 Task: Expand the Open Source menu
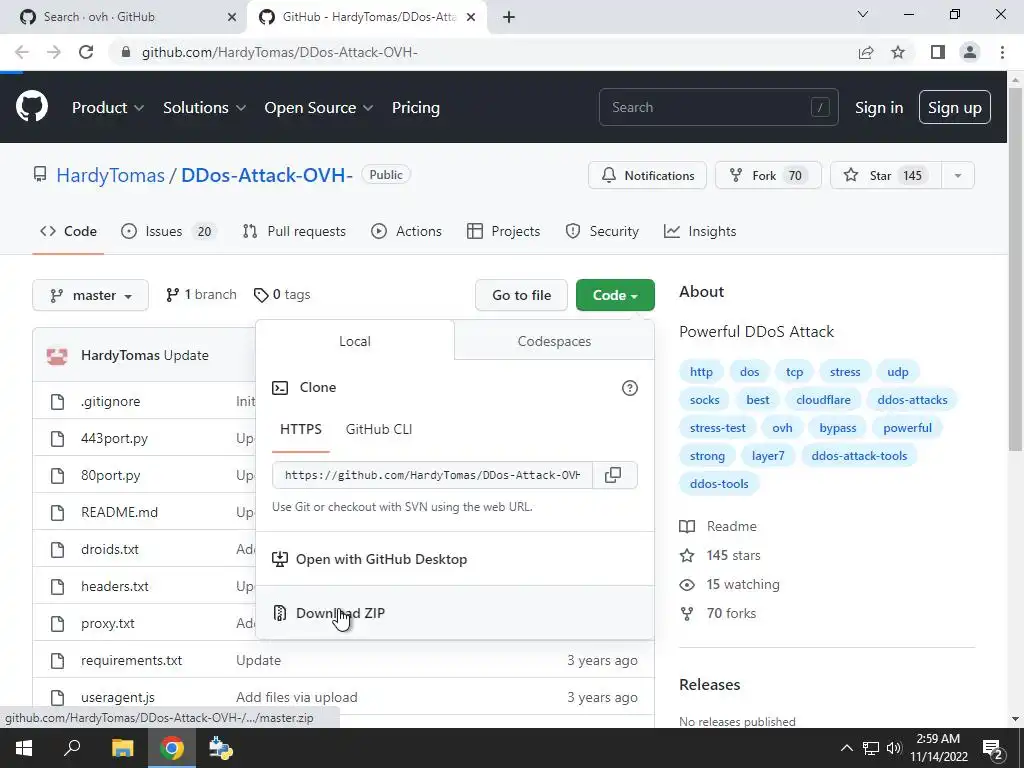pyautogui.click(x=319, y=108)
